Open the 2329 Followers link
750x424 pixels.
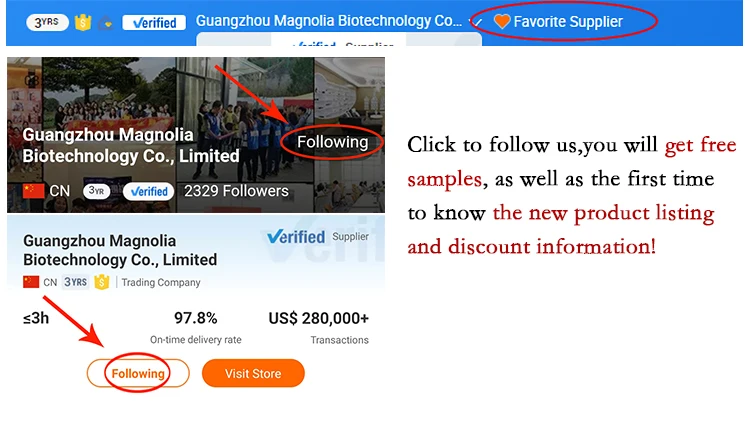pyautogui.click(x=236, y=191)
